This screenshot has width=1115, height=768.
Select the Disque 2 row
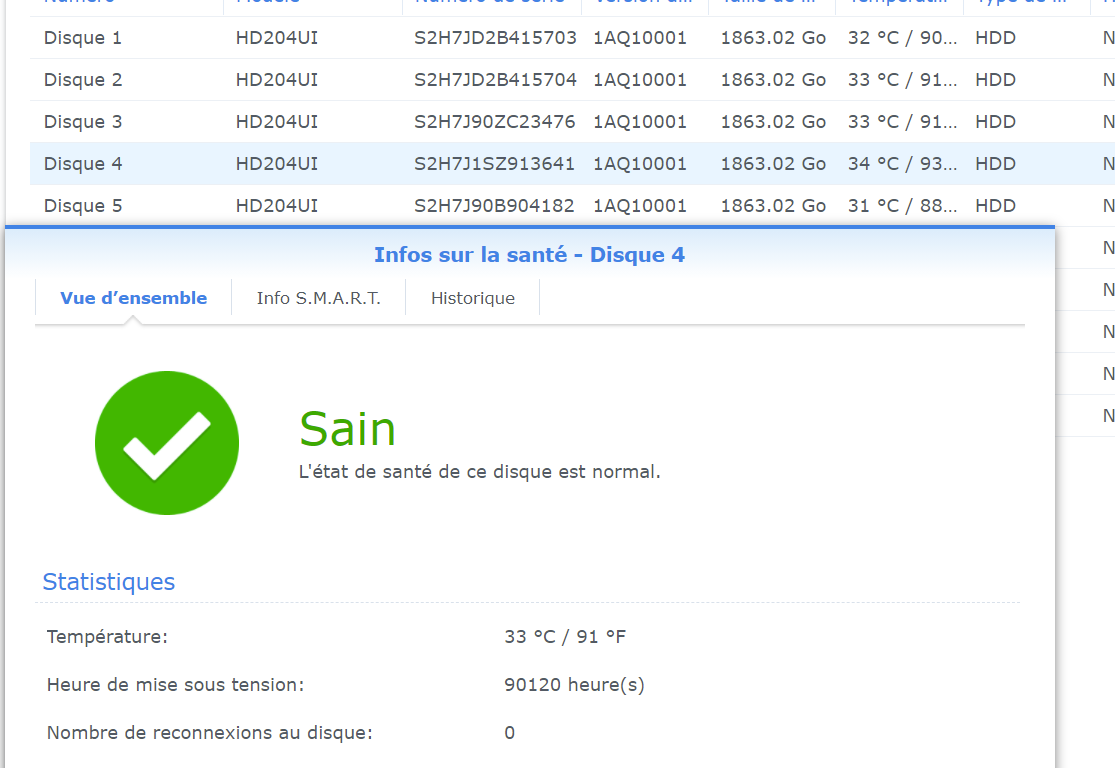point(572,80)
